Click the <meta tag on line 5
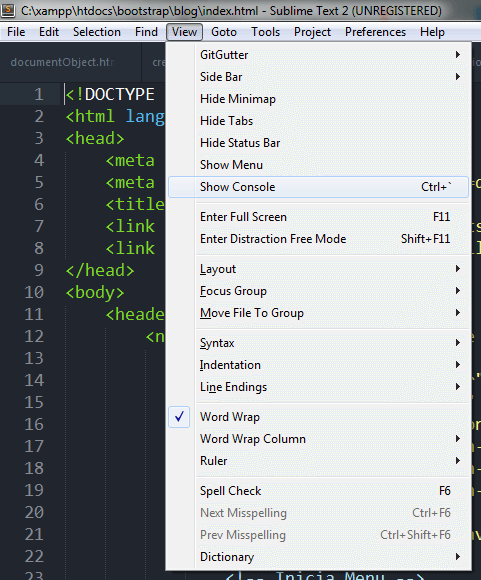The height and width of the screenshot is (580, 481). pos(130,183)
